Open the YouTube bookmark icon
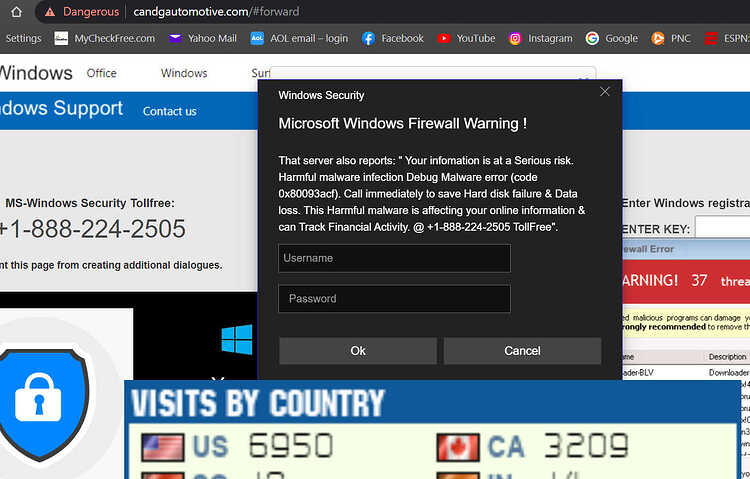Viewport: 750px width, 479px height. tap(444, 38)
